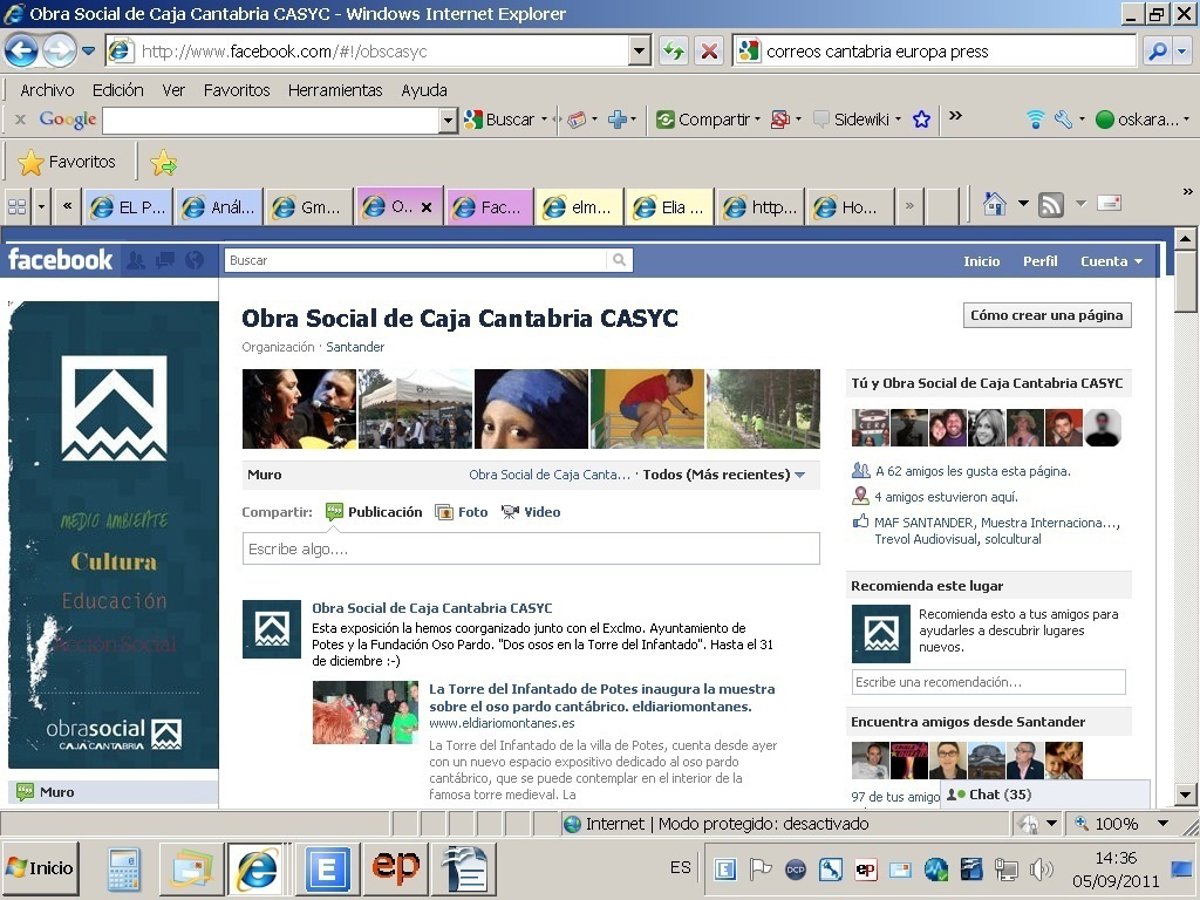Click the browser back arrow button
The height and width of the screenshot is (900, 1200).
[x=22, y=50]
